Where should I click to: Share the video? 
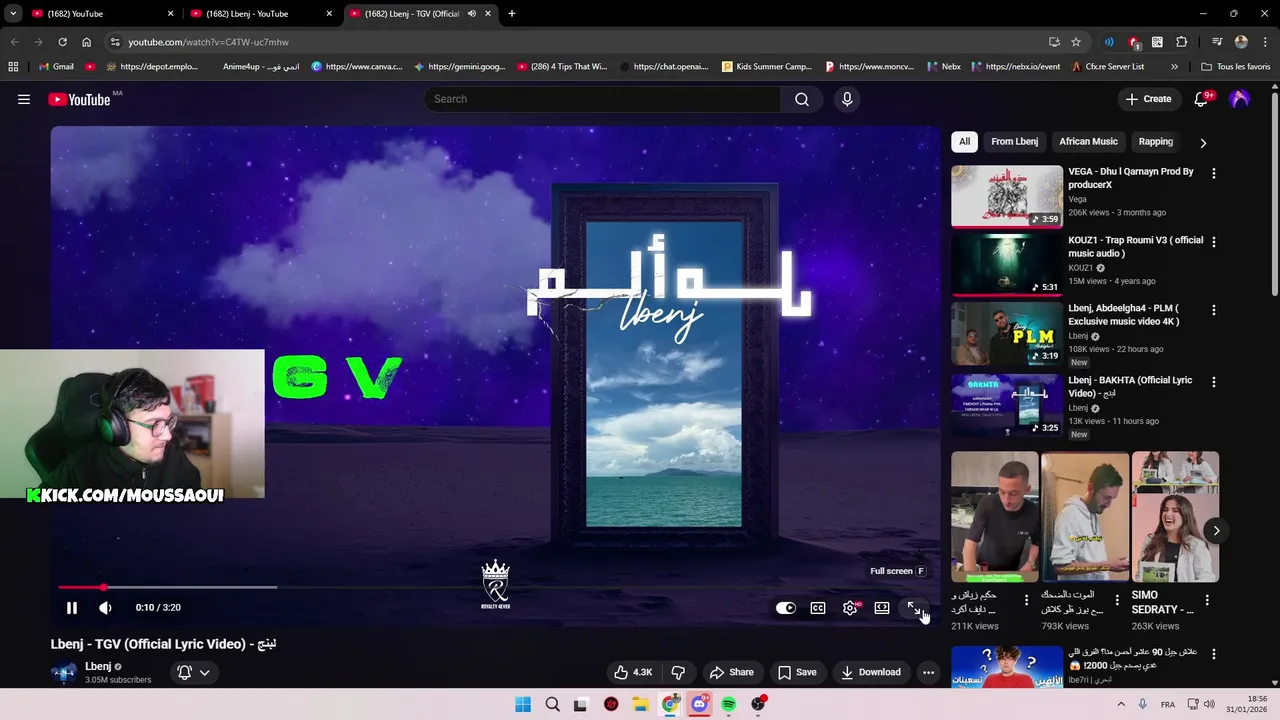pos(730,672)
